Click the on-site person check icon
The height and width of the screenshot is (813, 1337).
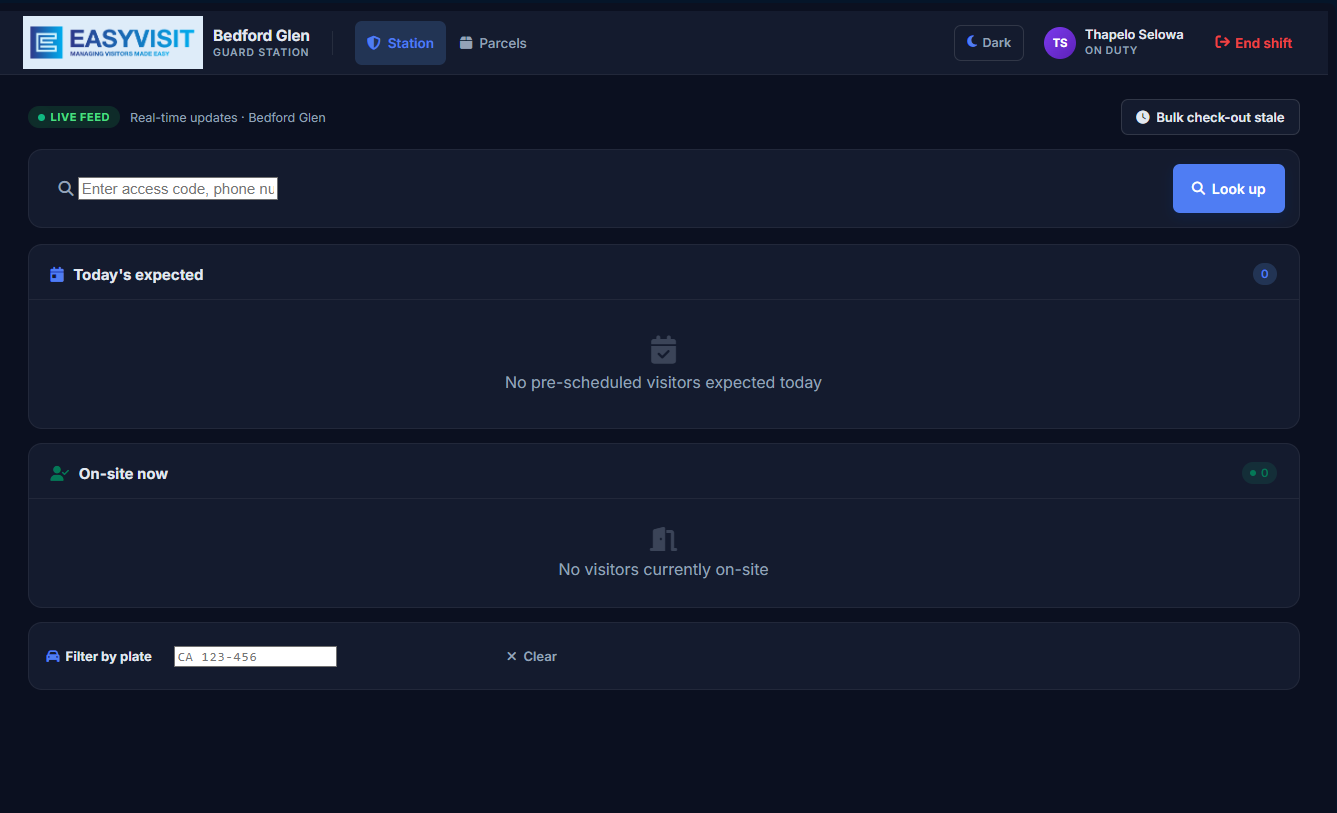(x=59, y=473)
